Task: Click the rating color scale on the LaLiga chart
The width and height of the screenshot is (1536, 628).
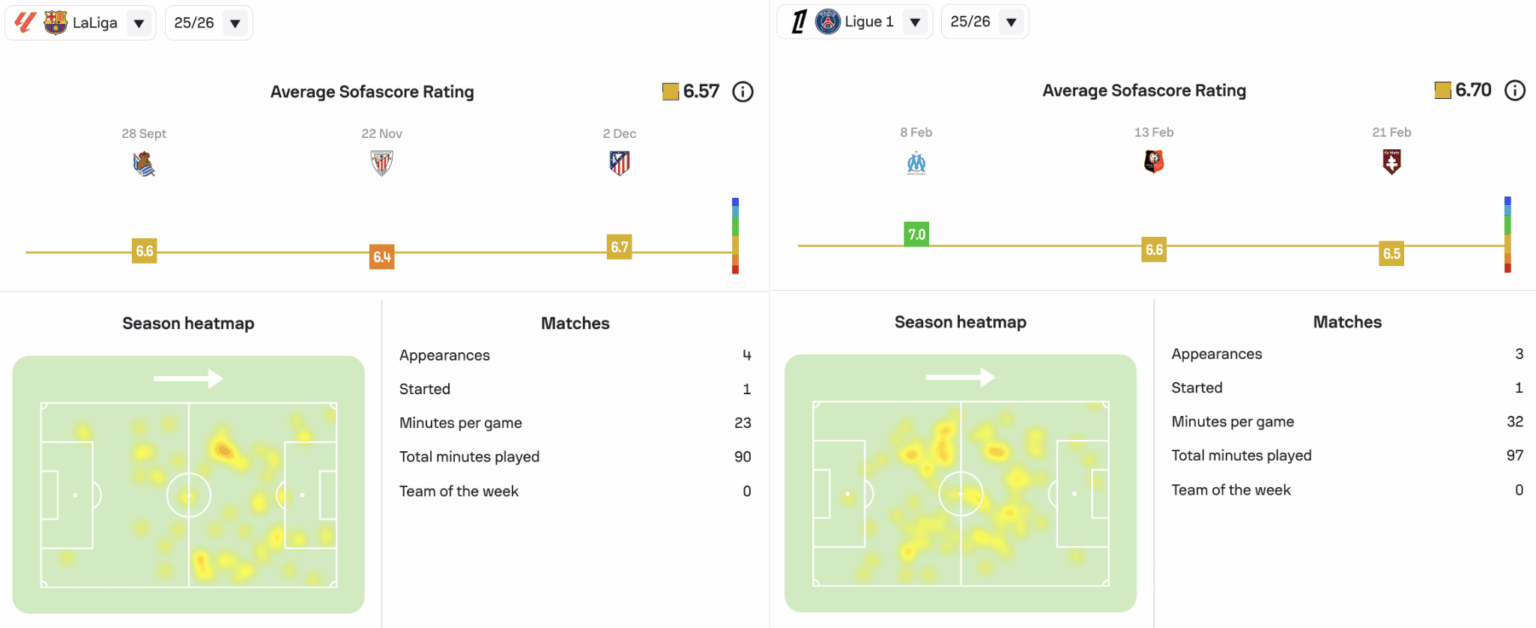Action: pyautogui.click(x=735, y=235)
